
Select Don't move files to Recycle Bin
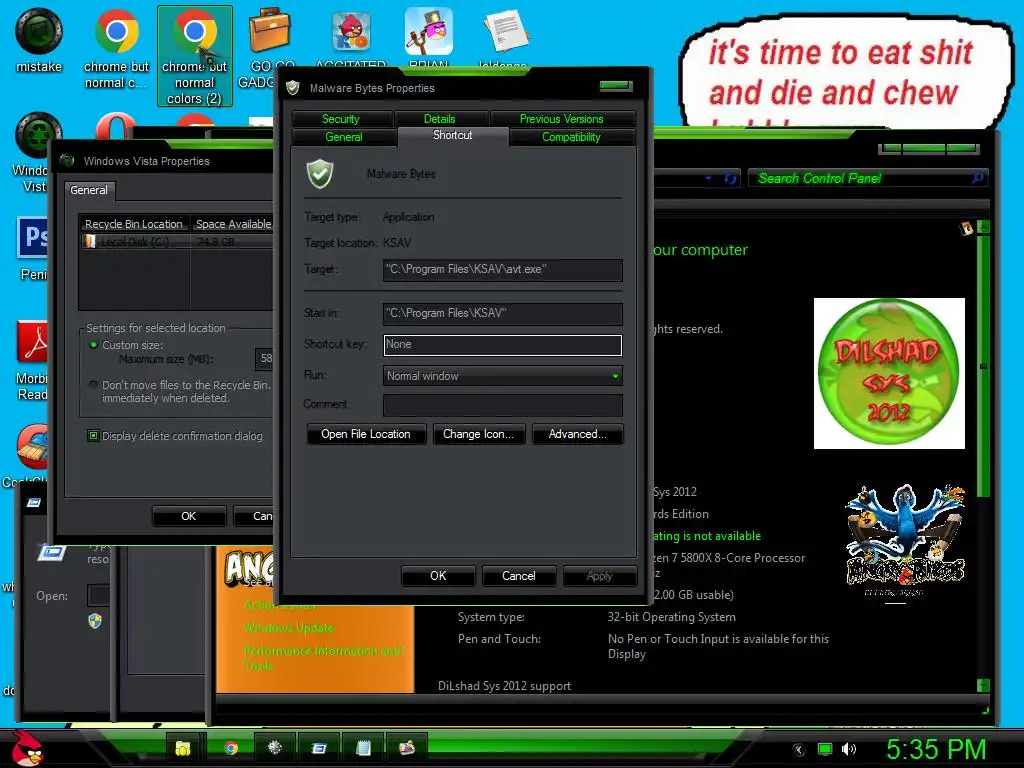[93, 385]
